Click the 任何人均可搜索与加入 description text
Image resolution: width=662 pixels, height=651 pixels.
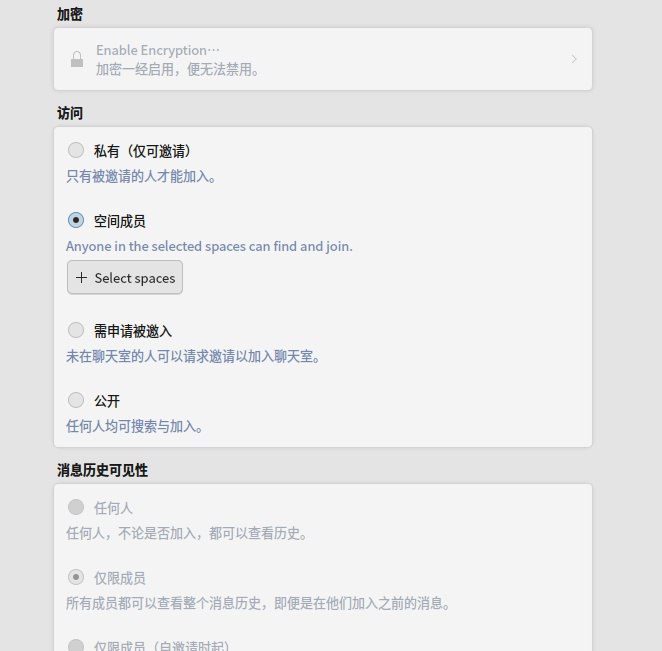[134, 425]
